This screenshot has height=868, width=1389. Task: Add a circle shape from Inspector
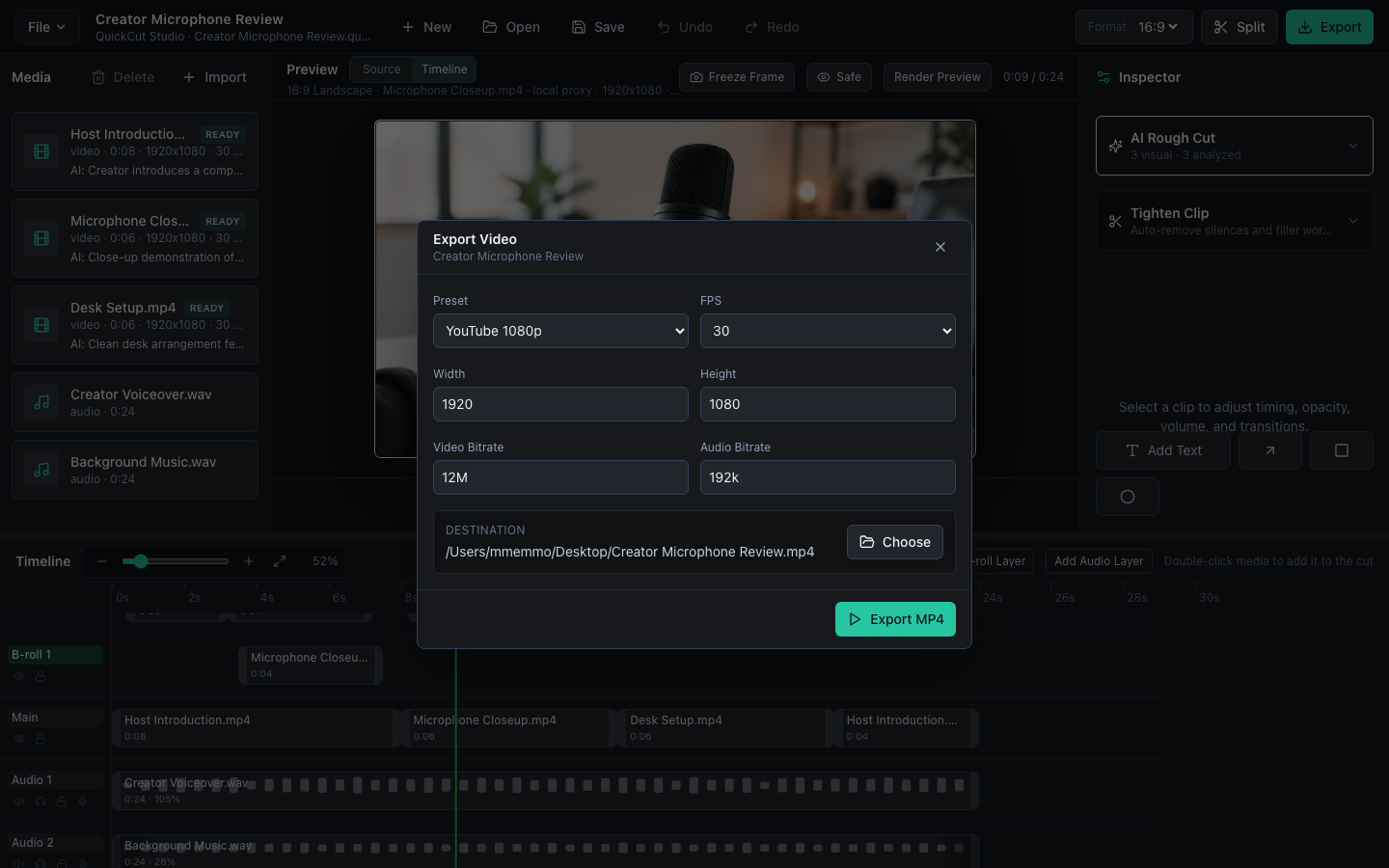coord(1128,497)
